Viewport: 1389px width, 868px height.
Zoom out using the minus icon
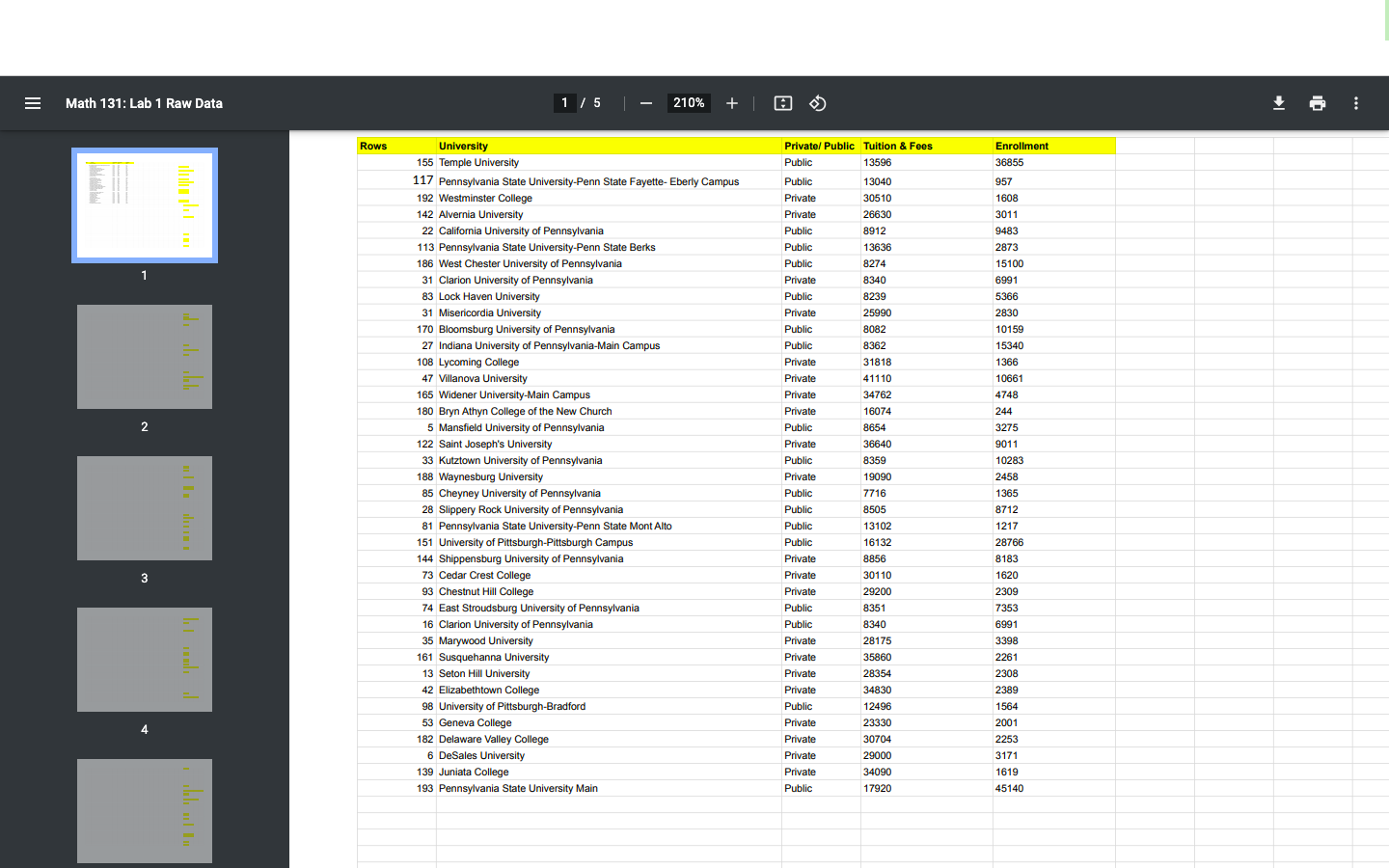645,102
